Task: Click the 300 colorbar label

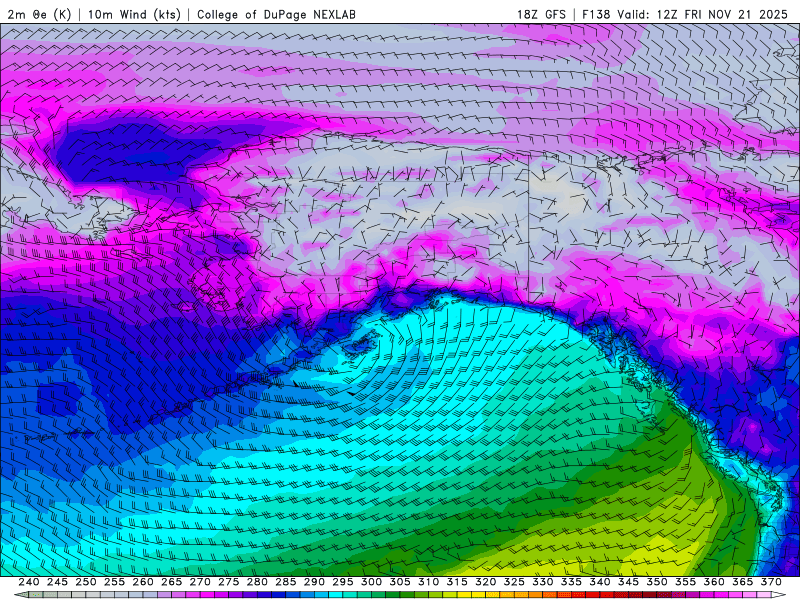Action: [x=371, y=582]
